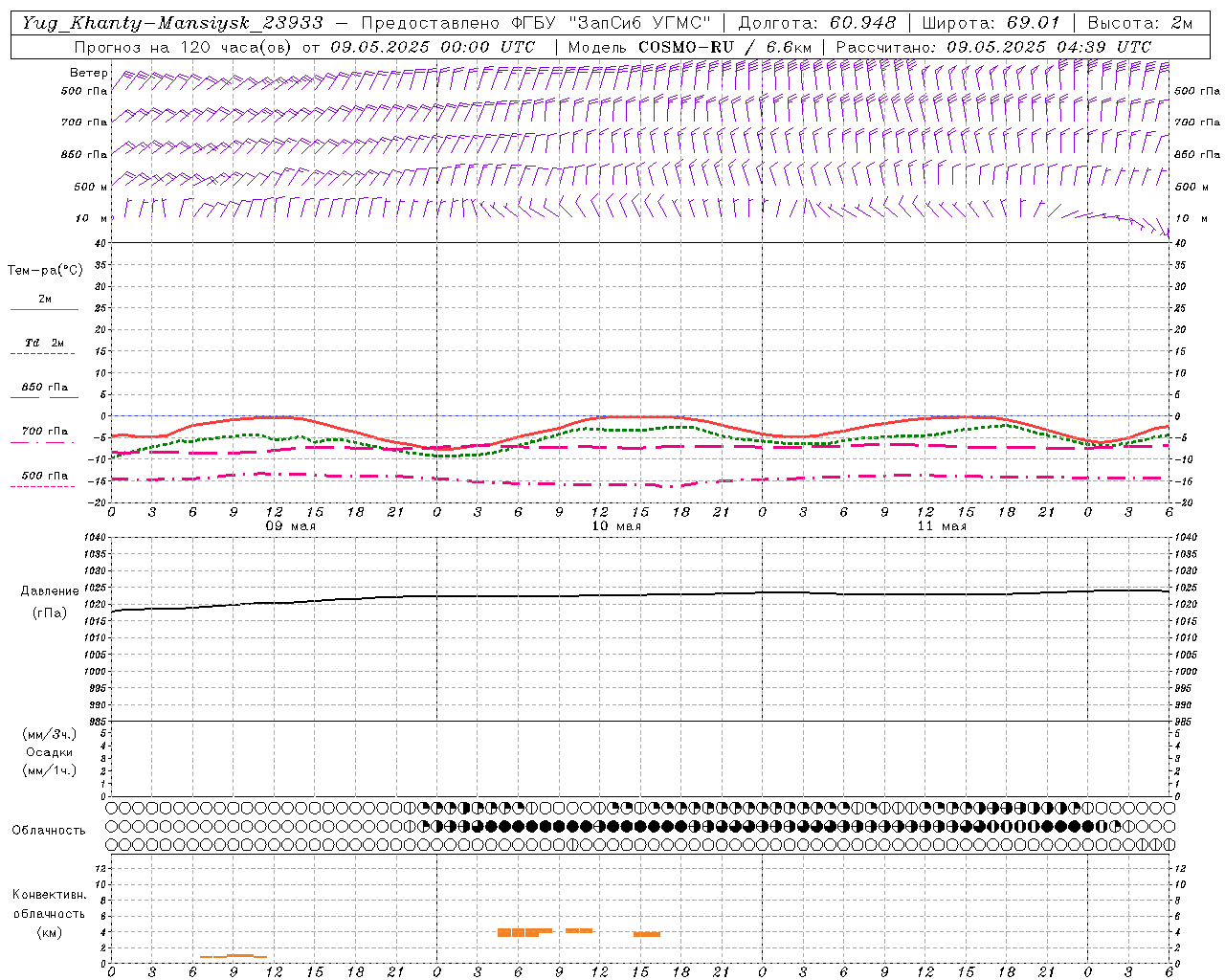This screenshot has height=980, width=1225.
Task: Click the Осадки precipitation label
Action: (x=49, y=752)
